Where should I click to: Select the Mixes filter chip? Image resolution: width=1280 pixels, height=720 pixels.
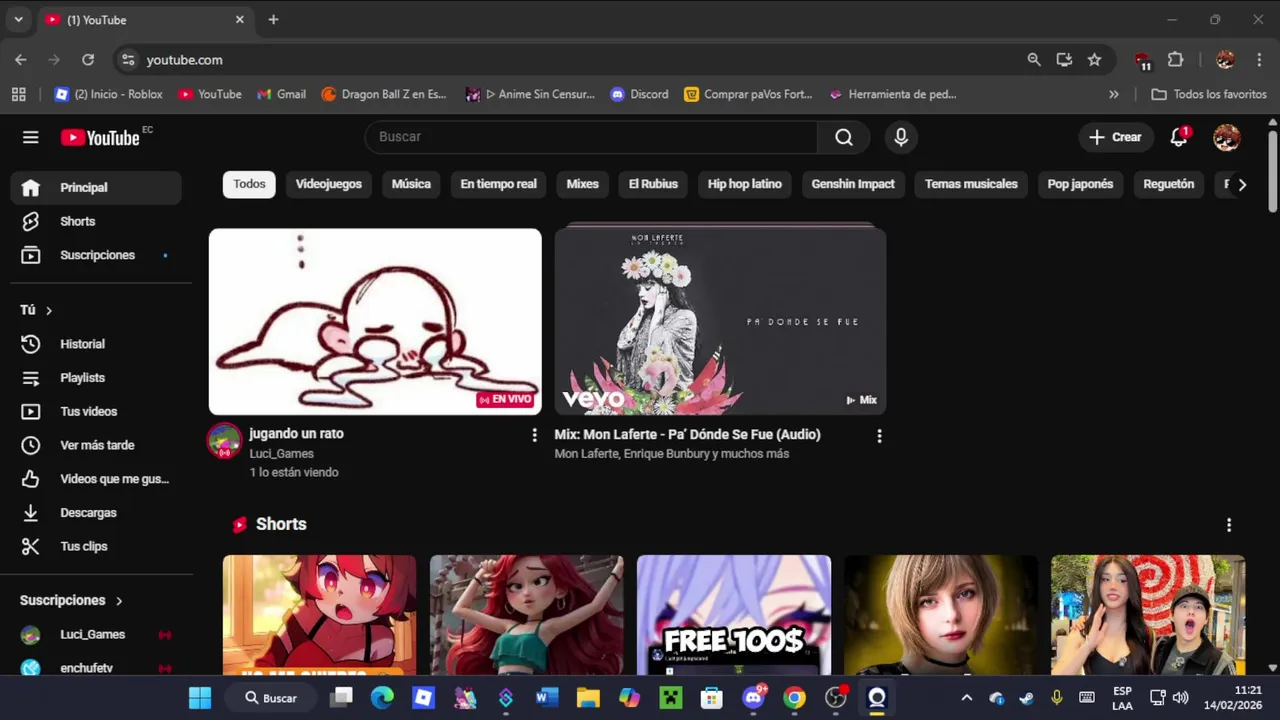click(582, 184)
